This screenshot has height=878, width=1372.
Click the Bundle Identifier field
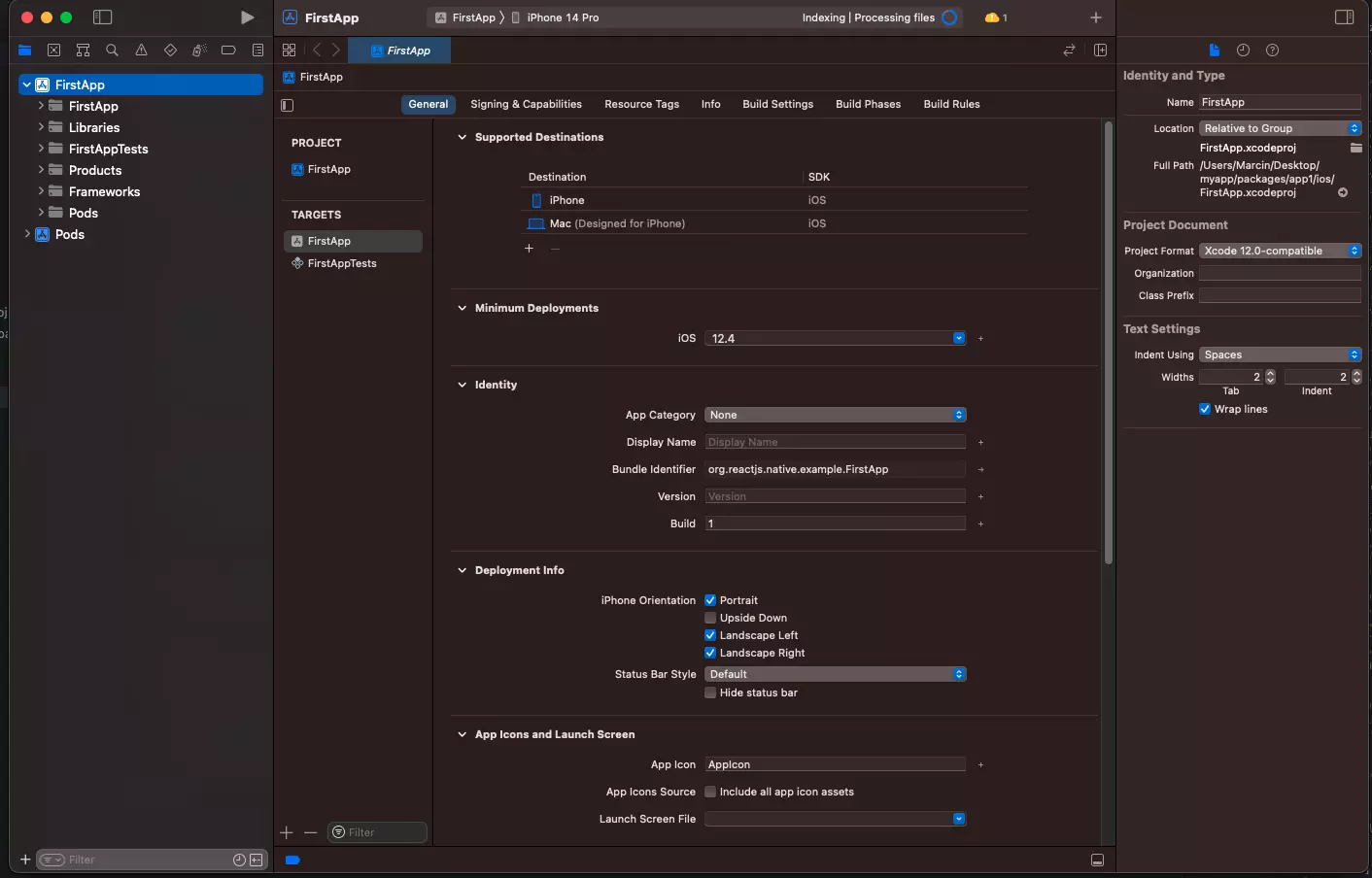pos(836,469)
